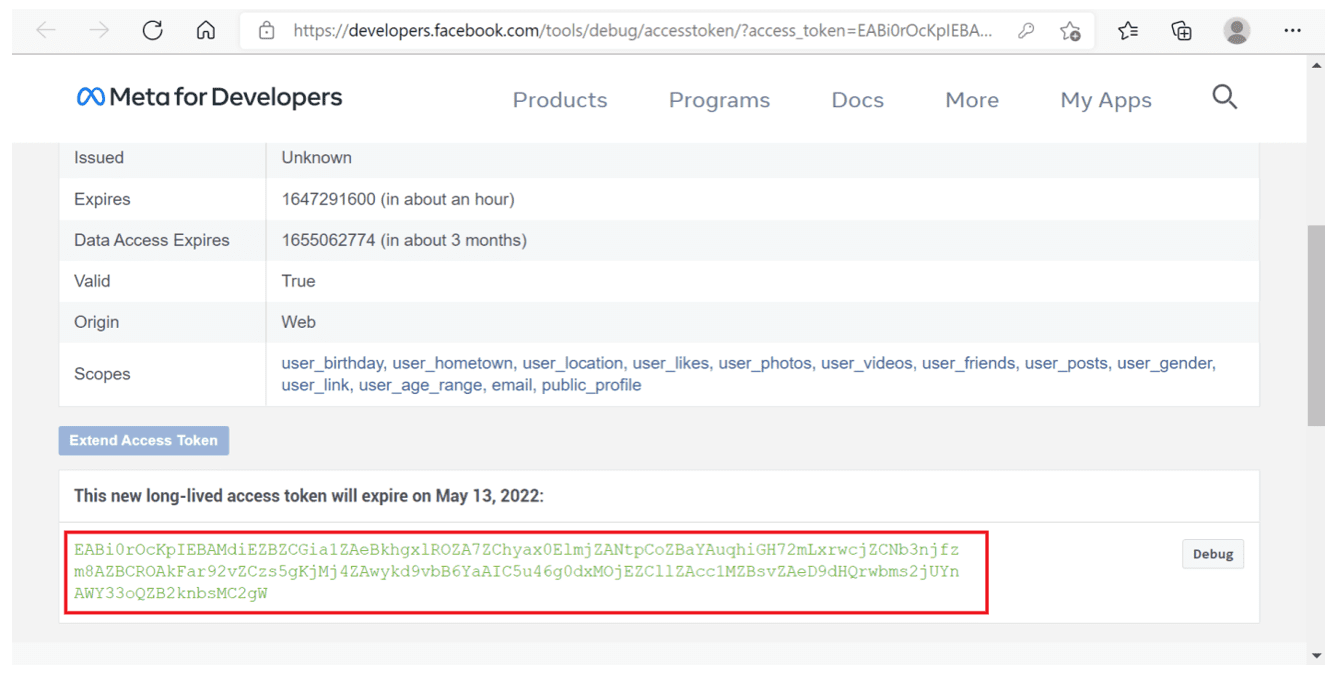Click the scrollbar up arrow

(x=1316, y=65)
